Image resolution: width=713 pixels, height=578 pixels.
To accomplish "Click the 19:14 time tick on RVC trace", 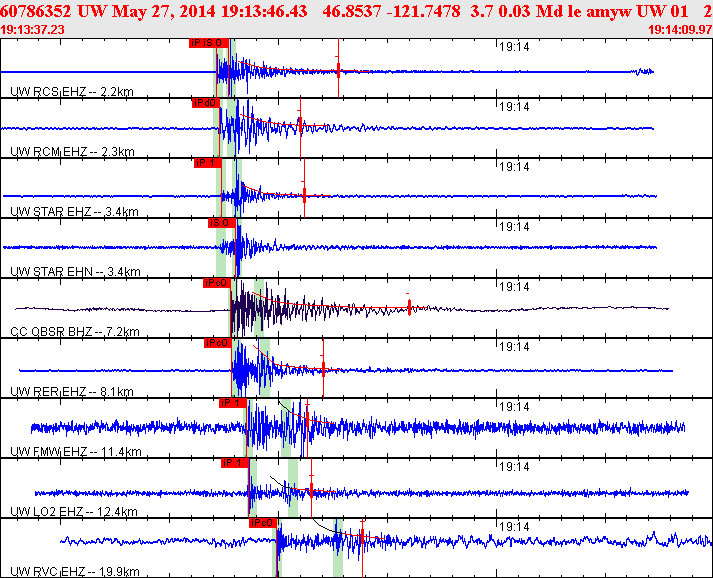I will pyautogui.click(x=514, y=527).
